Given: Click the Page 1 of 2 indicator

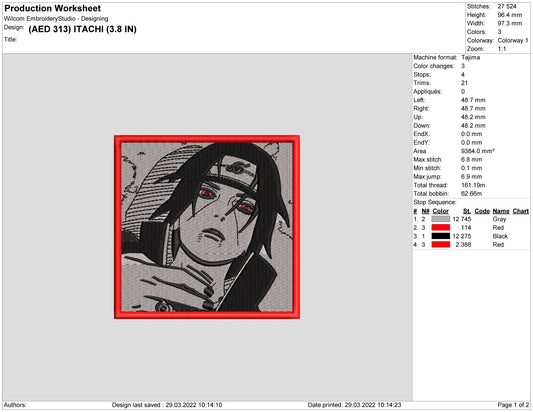Looking at the screenshot, I should click(x=513, y=405).
